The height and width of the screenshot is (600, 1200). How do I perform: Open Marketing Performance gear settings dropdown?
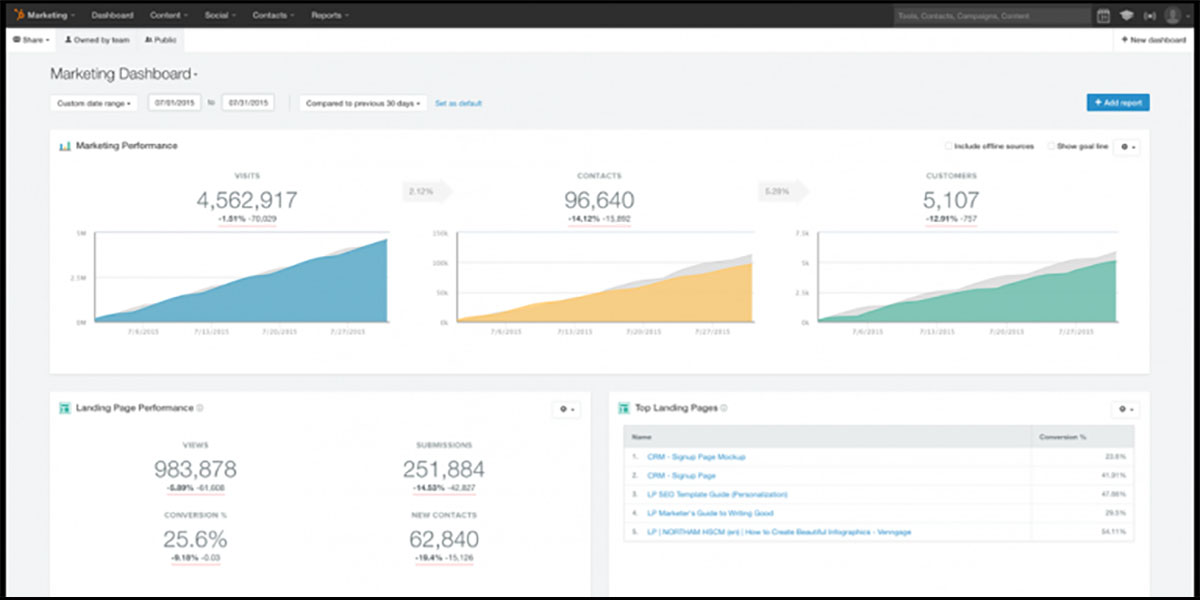(1126, 147)
